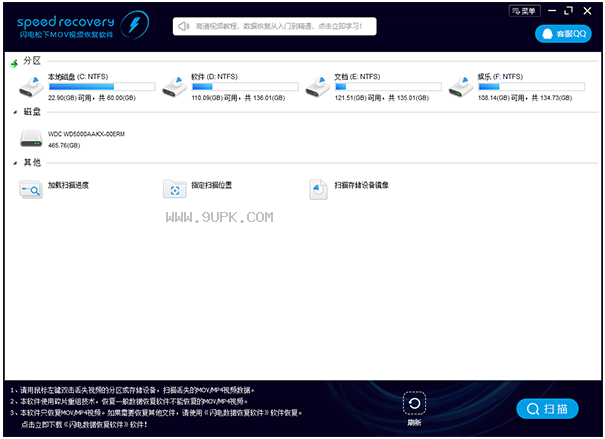Screen dimensions: 605x439
Task: Contact support via 客服QQ button
Action: 563,34
